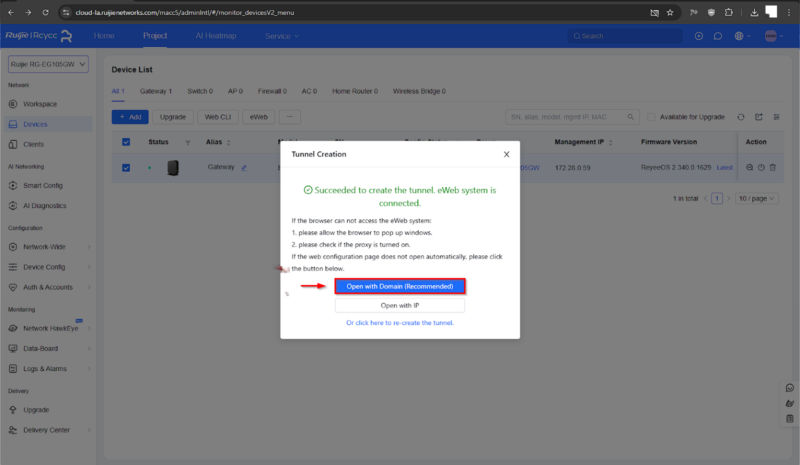Switch to the Wireless Bridge 0 tab

(x=419, y=91)
